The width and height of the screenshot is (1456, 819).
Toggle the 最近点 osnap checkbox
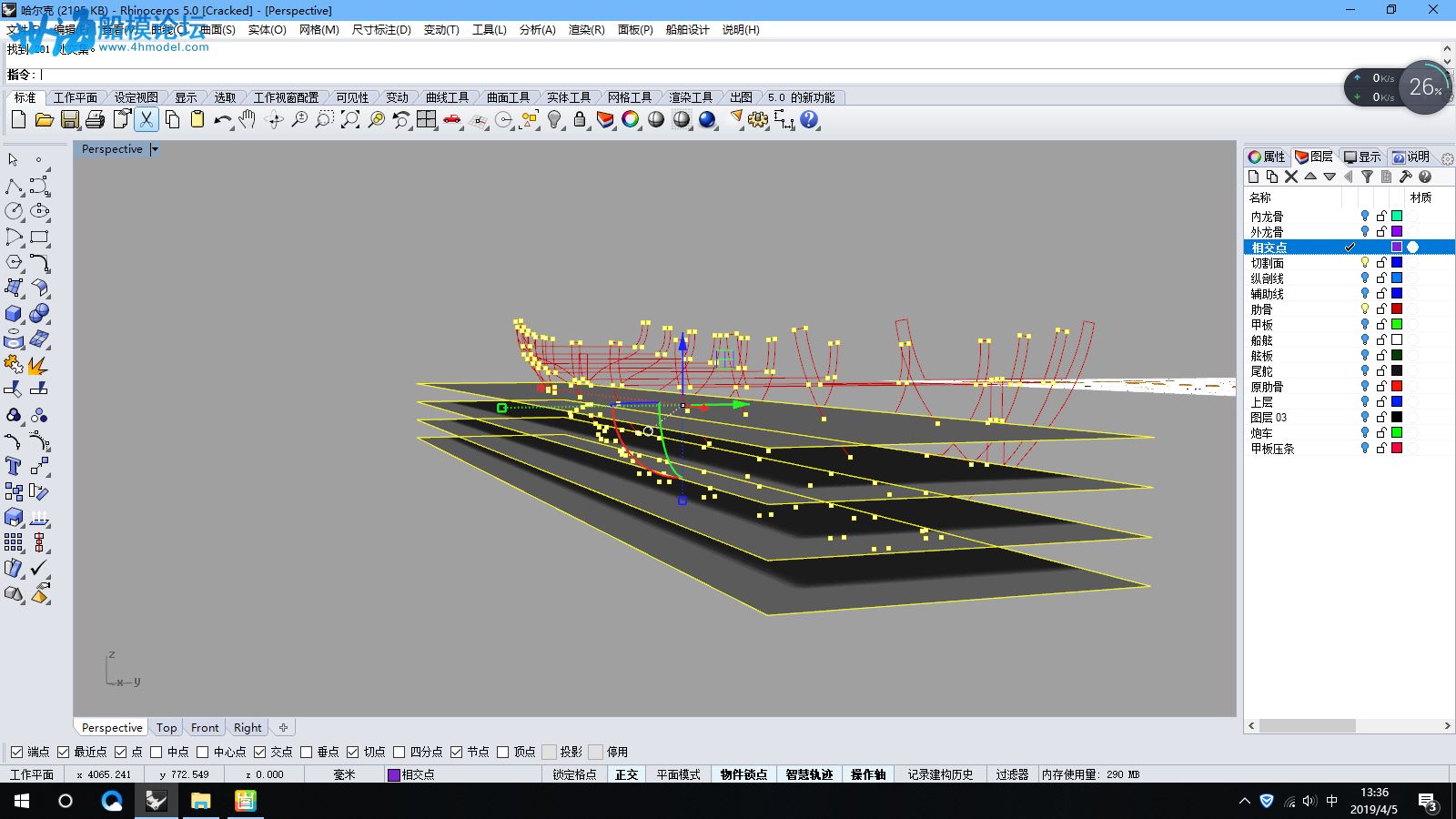pyautogui.click(x=63, y=752)
